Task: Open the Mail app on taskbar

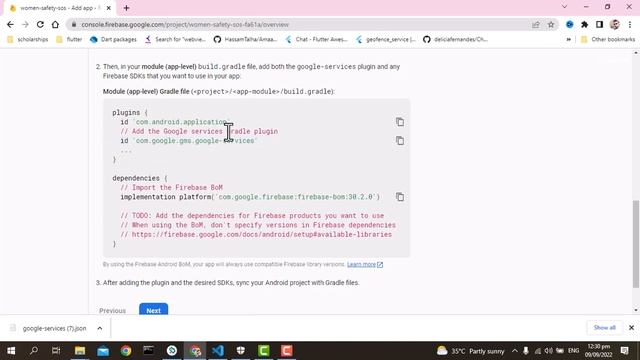Action: click(103, 351)
